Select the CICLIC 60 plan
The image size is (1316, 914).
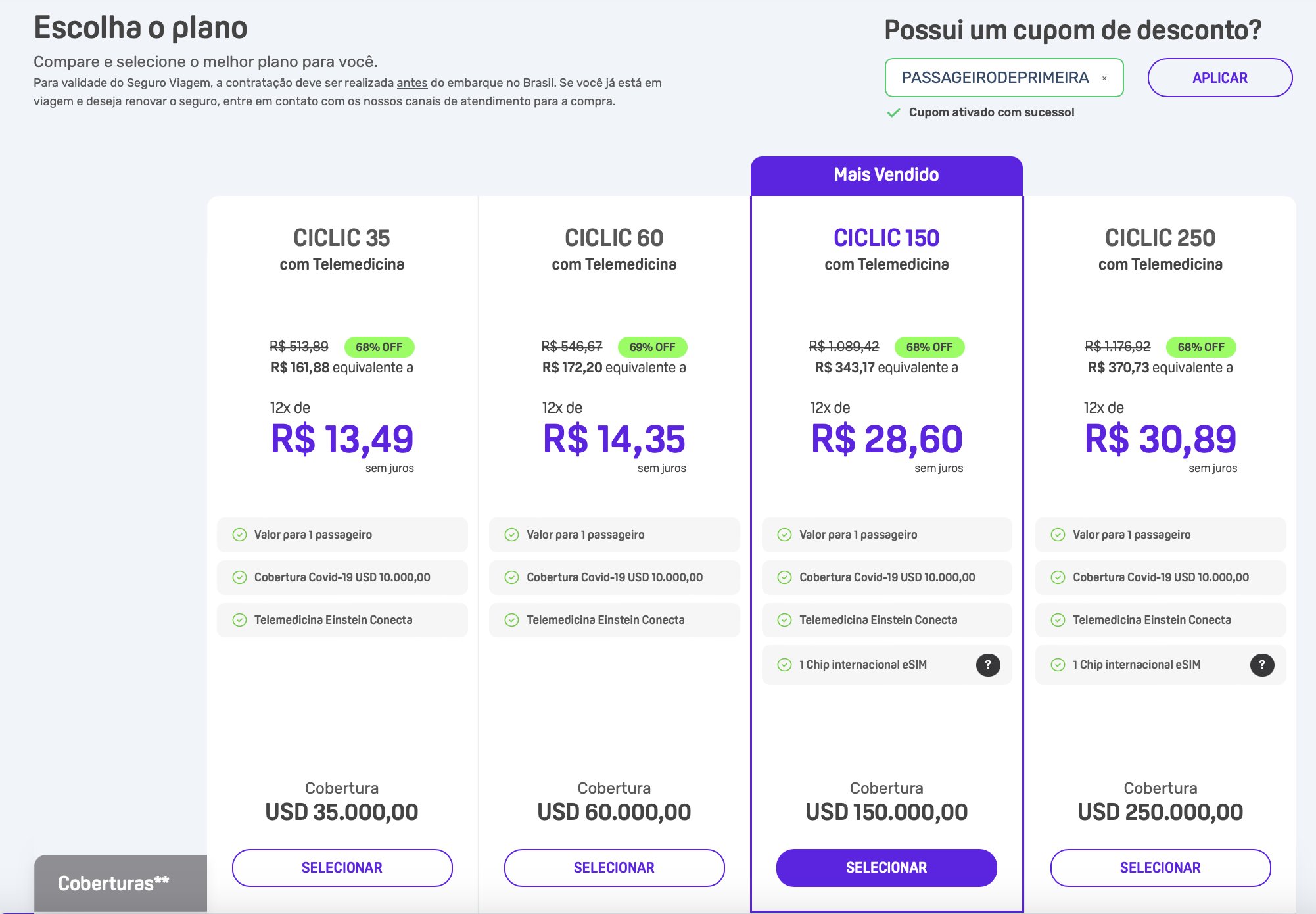point(614,867)
